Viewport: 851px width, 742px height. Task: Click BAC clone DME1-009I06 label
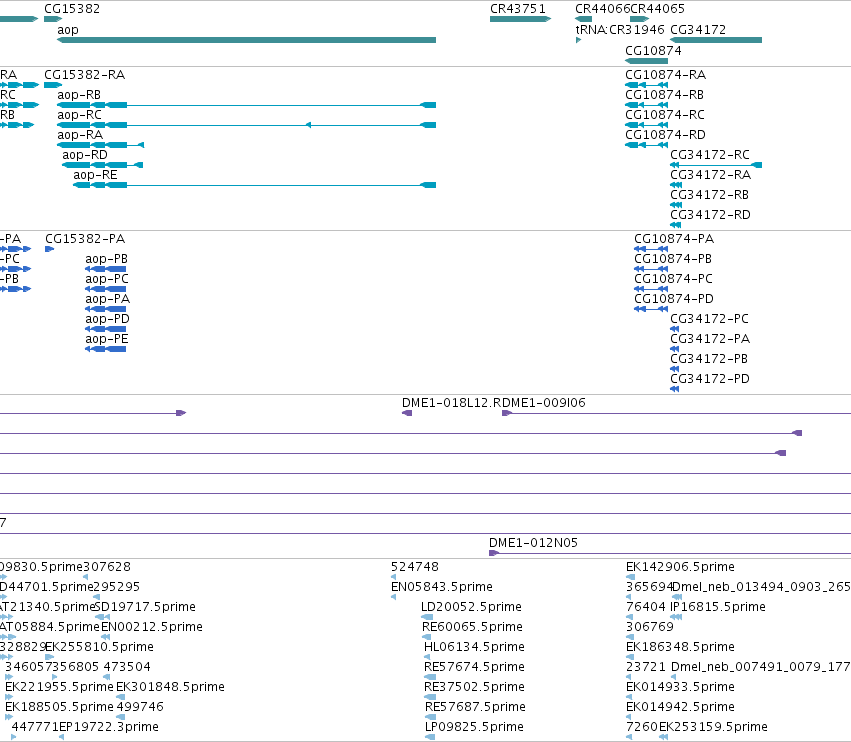coord(543,403)
